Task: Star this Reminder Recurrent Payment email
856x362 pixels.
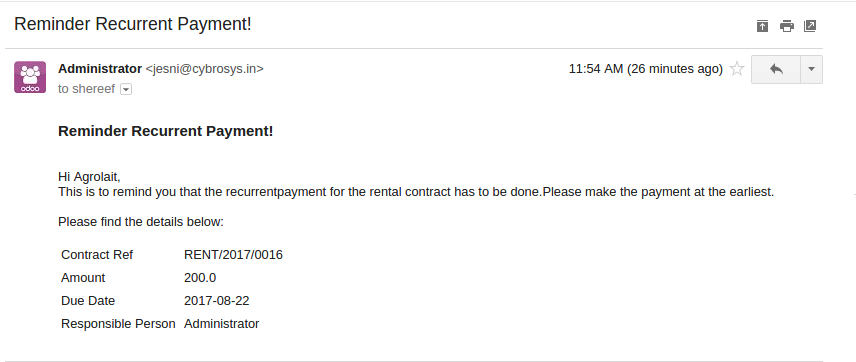Action: pyautogui.click(x=737, y=69)
